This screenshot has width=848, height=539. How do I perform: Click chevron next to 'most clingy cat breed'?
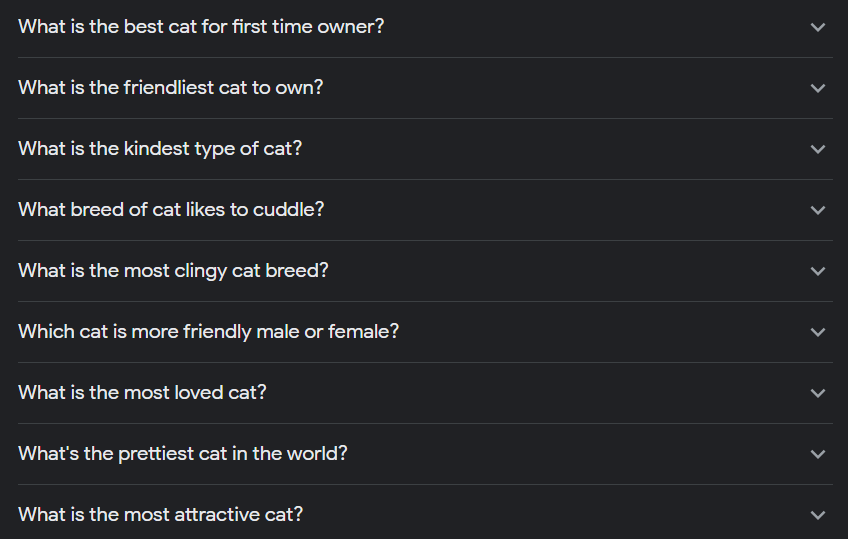click(x=818, y=271)
